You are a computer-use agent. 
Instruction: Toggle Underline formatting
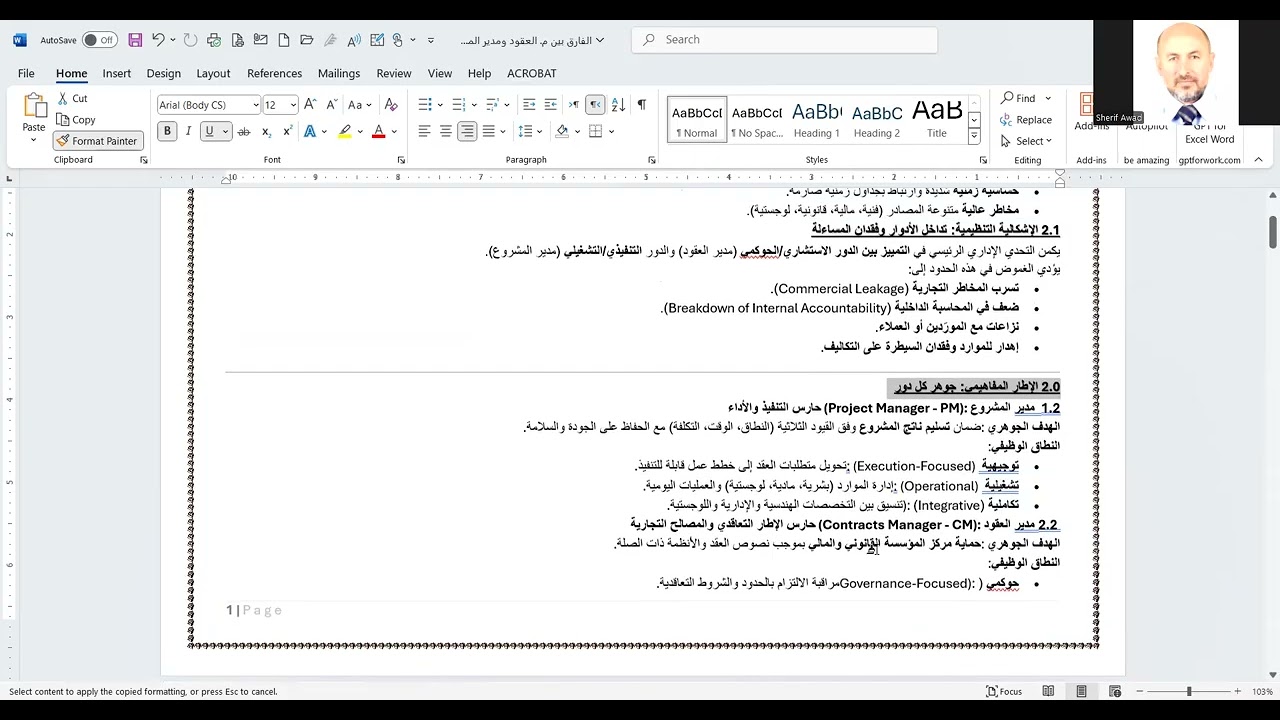point(209,131)
